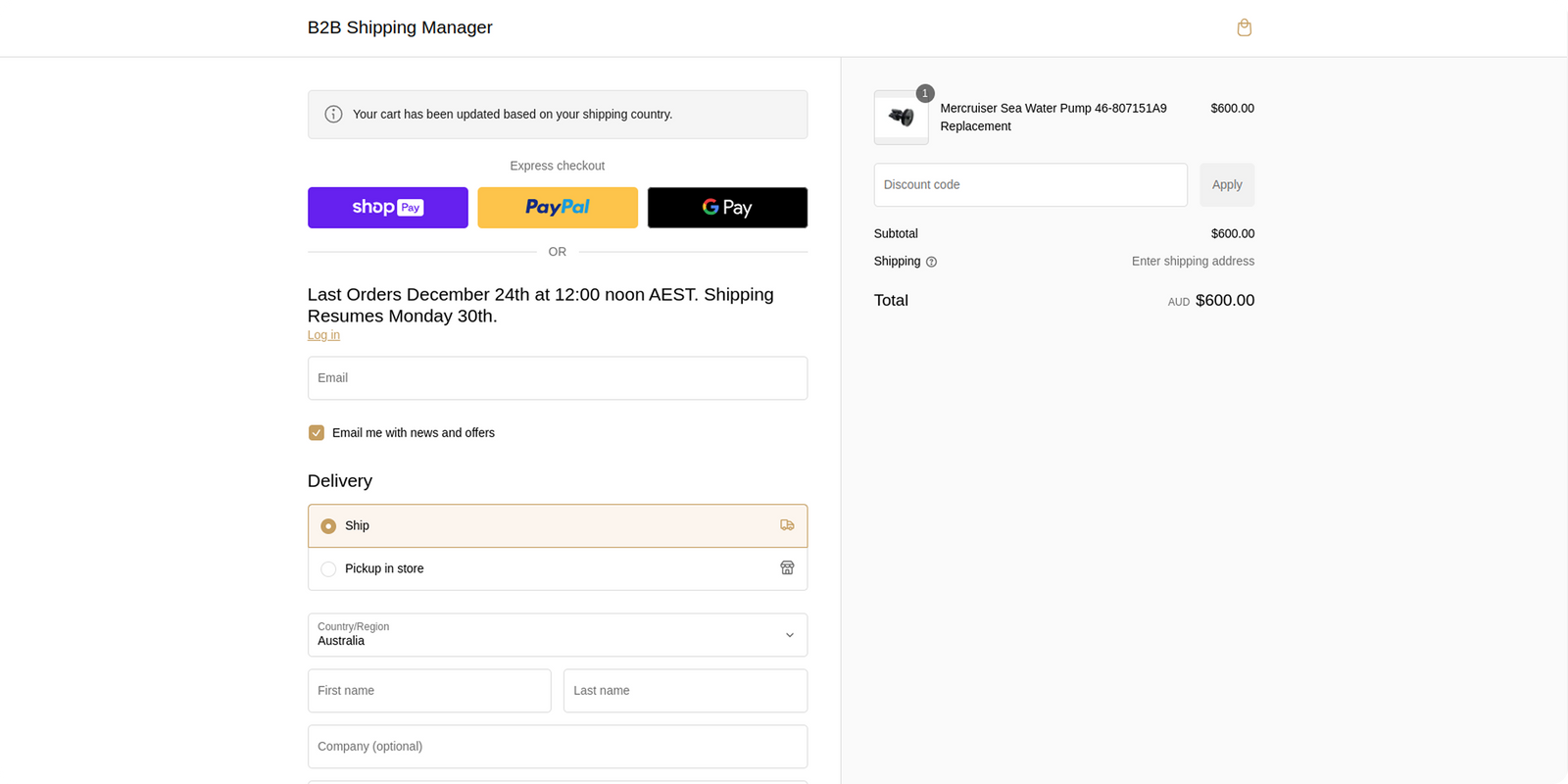This screenshot has height=784, width=1568.
Task: Click the Email input field
Action: (x=557, y=378)
